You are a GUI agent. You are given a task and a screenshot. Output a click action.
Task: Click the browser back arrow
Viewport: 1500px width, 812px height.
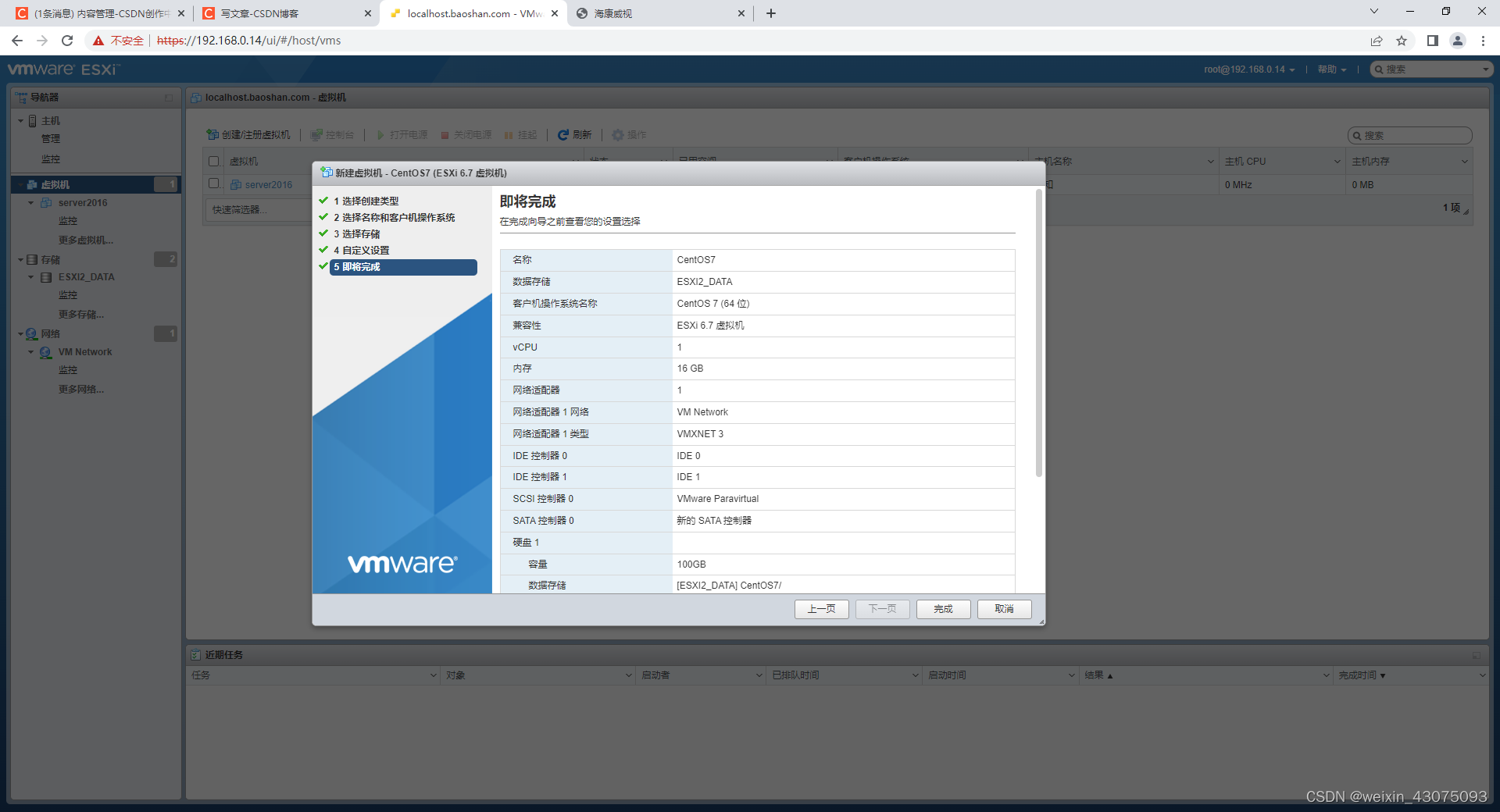(17, 41)
